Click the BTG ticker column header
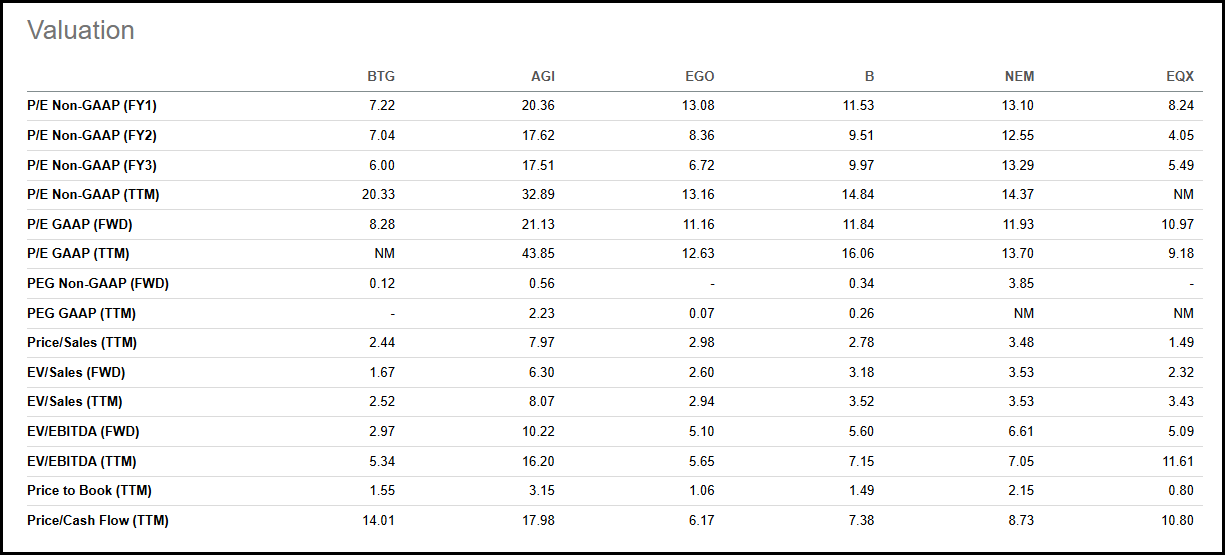This screenshot has height=555, width=1225. (381, 77)
